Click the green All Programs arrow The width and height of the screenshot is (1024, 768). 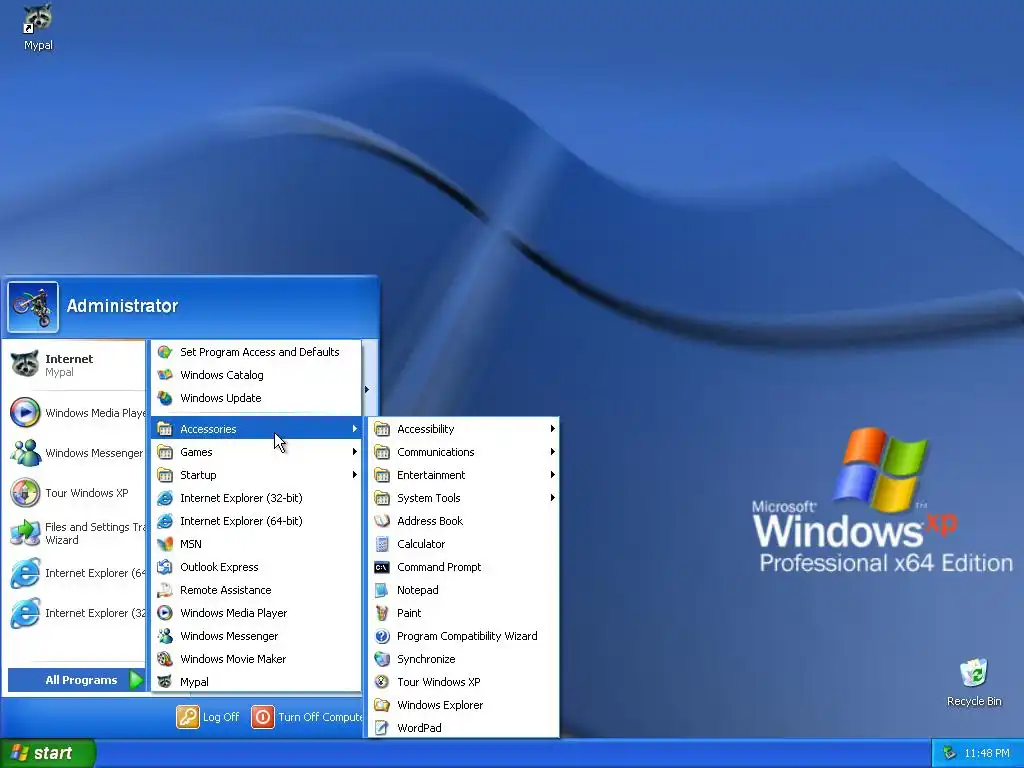(136, 680)
